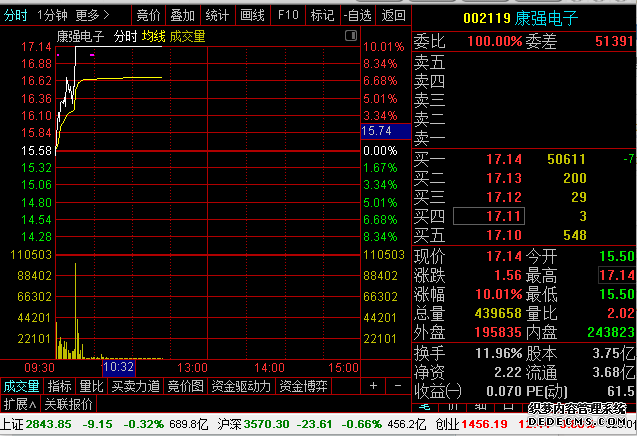Remove stock via -自选 button
Screen dimensions: 637x436
358,15
